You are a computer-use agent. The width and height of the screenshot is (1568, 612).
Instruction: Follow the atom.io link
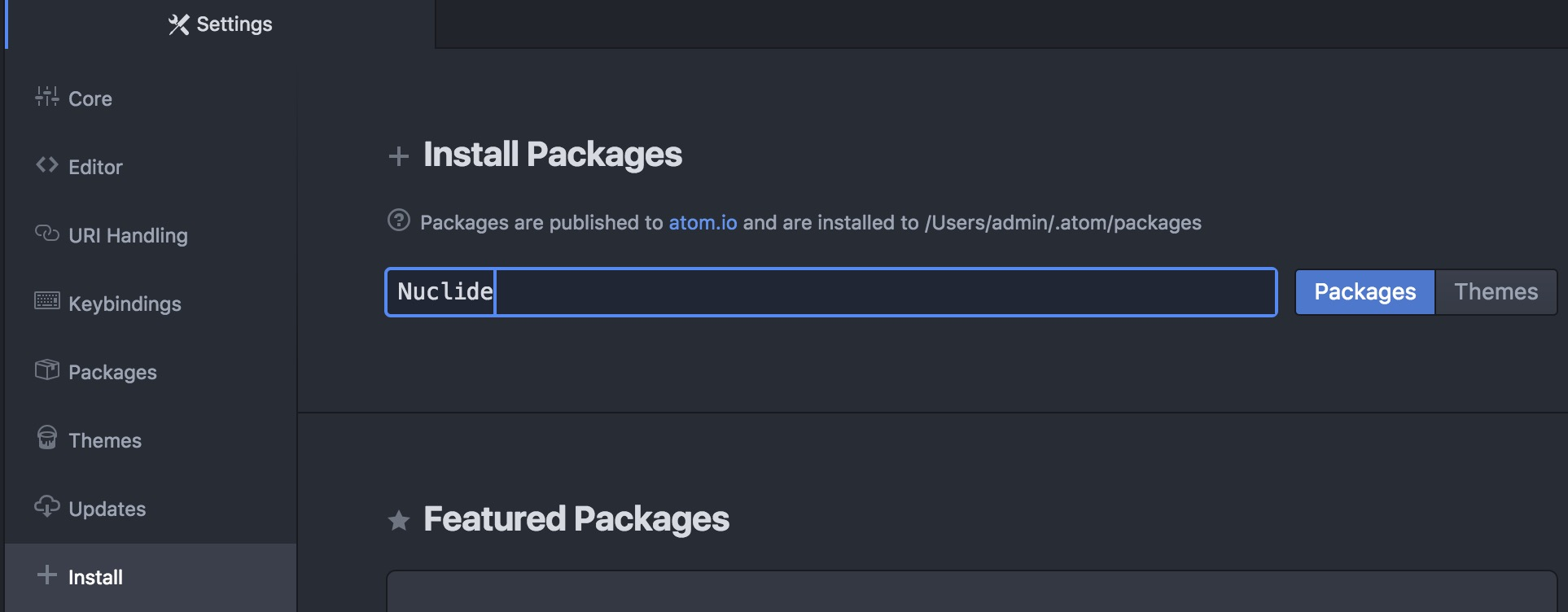coord(703,222)
